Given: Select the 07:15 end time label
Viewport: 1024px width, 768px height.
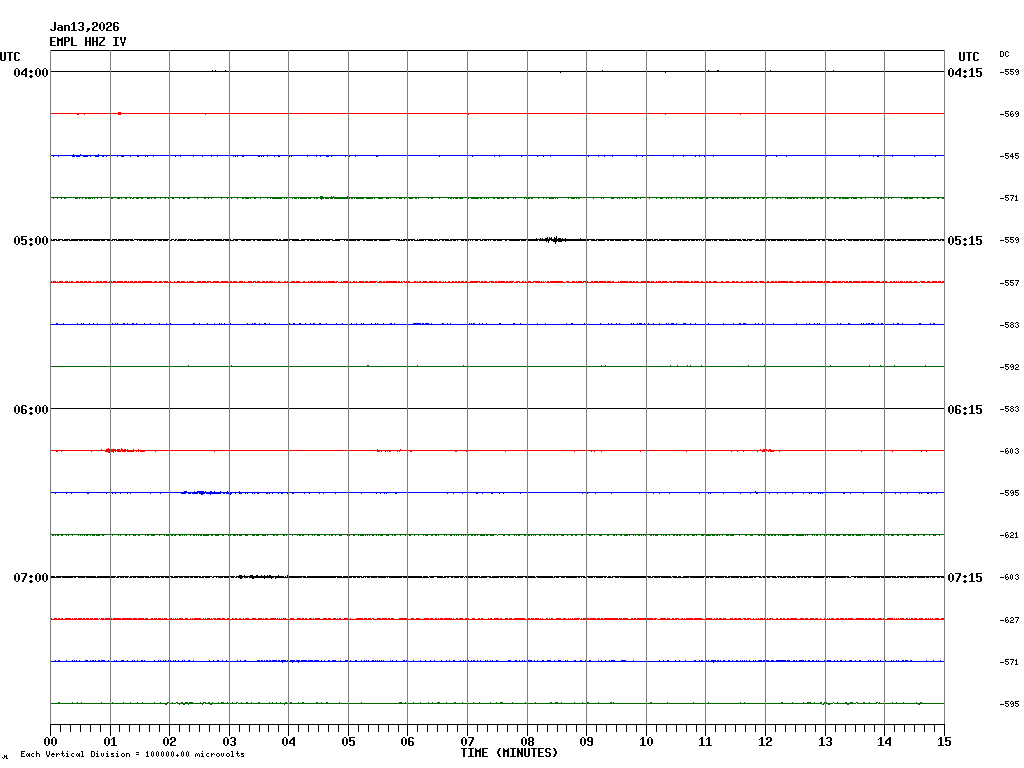Looking at the screenshot, I should [x=964, y=578].
